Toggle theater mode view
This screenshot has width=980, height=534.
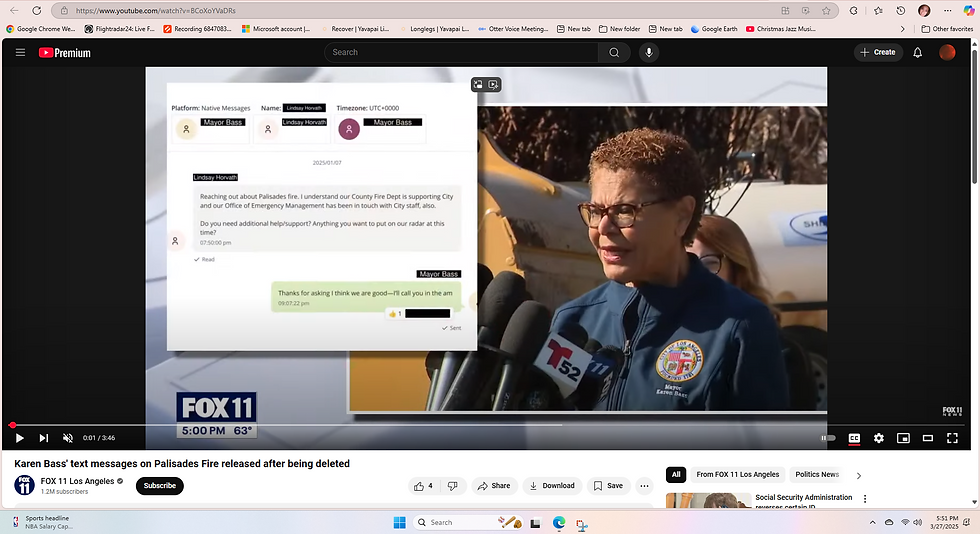point(928,438)
